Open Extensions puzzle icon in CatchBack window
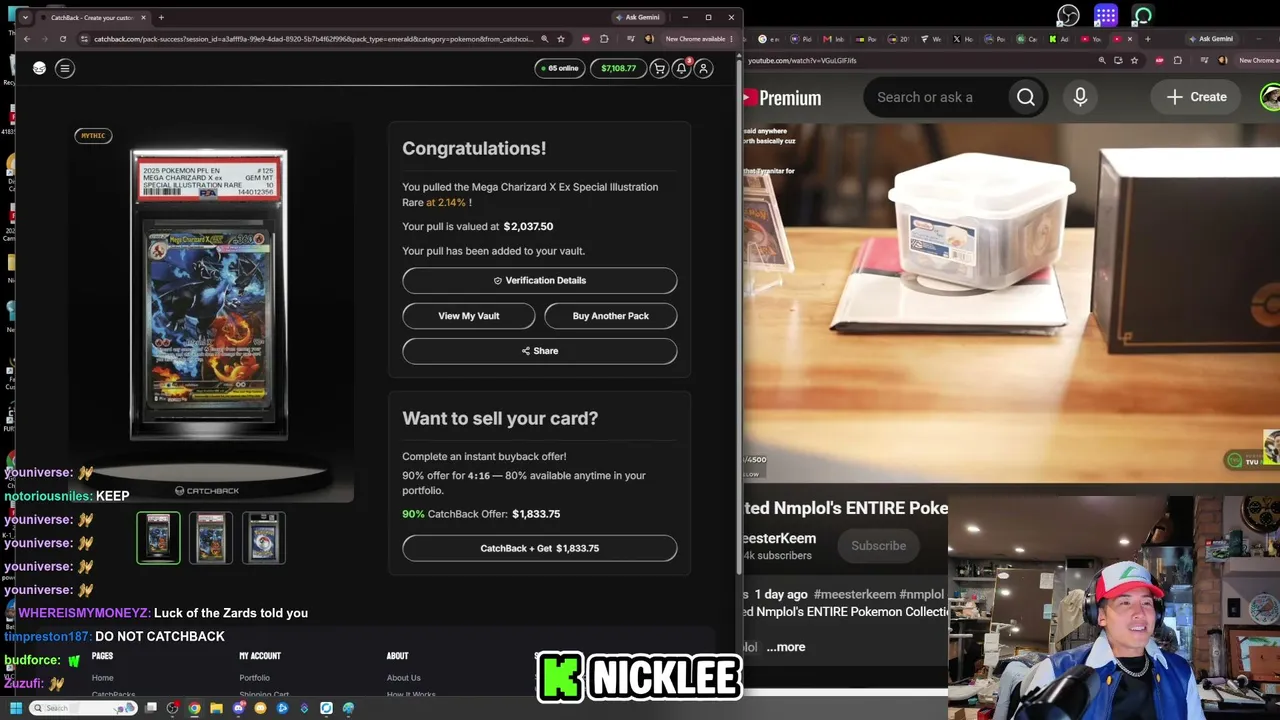The width and height of the screenshot is (1280, 720). pos(604,39)
